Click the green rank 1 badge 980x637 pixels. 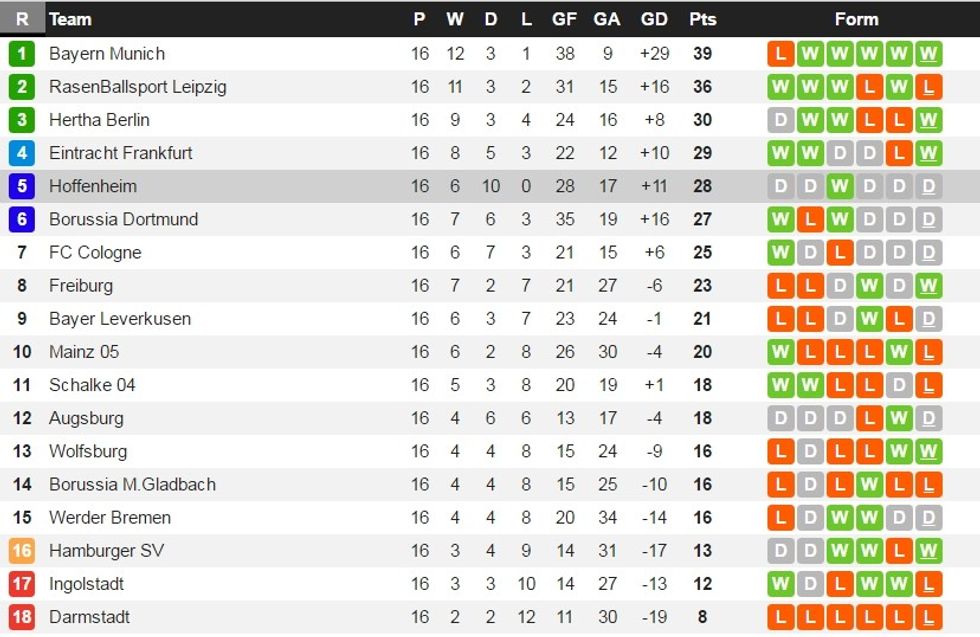[x=22, y=54]
